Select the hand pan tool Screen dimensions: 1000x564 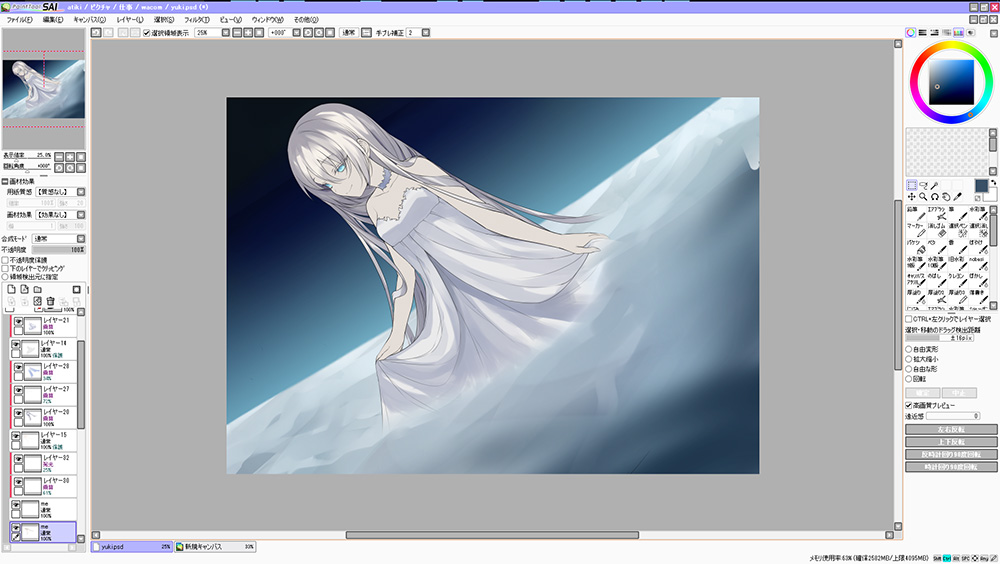946,197
